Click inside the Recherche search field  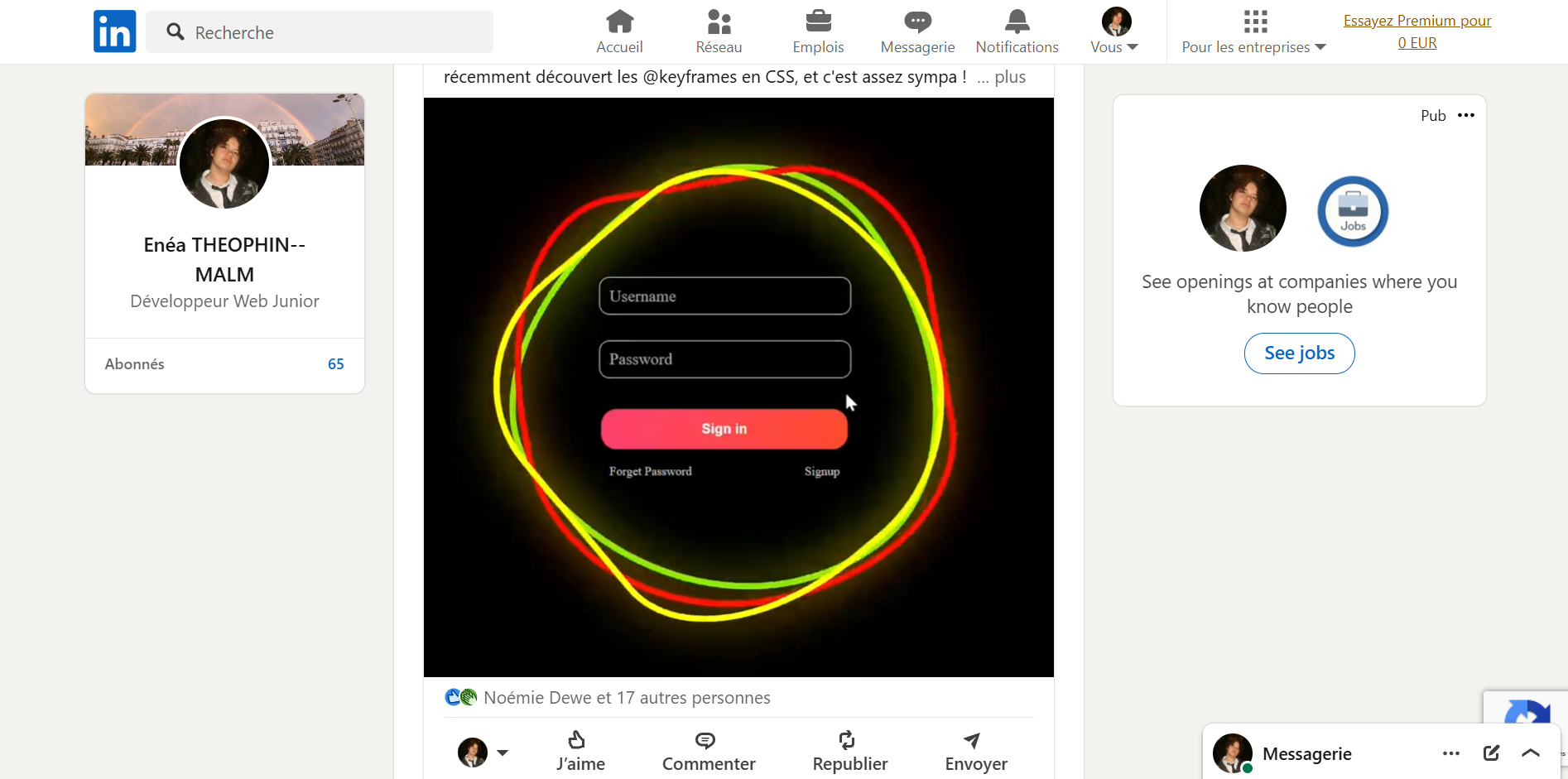[320, 31]
